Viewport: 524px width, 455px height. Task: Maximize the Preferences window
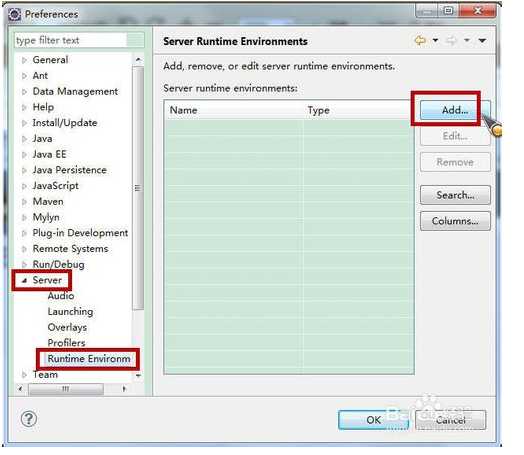448,11
